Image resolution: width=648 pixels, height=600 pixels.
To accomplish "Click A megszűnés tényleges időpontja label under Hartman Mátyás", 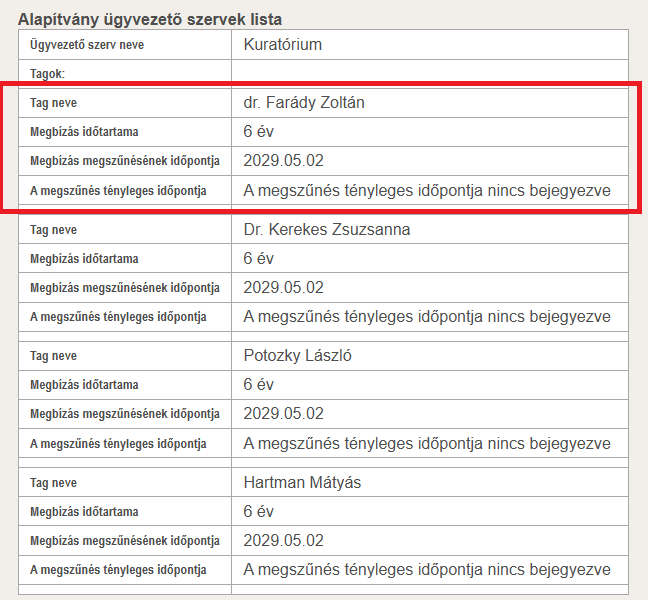I will click(x=118, y=570).
